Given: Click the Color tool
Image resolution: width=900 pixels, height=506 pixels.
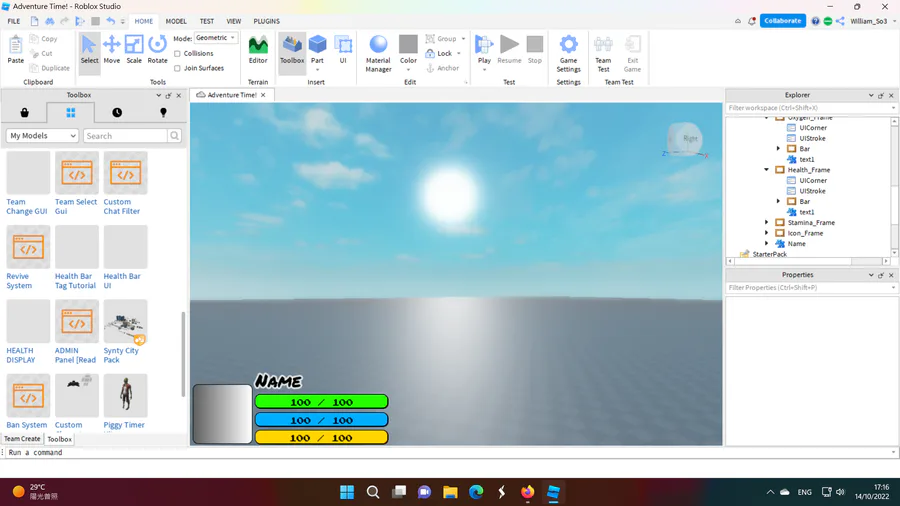Looking at the screenshot, I should (408, 49).
